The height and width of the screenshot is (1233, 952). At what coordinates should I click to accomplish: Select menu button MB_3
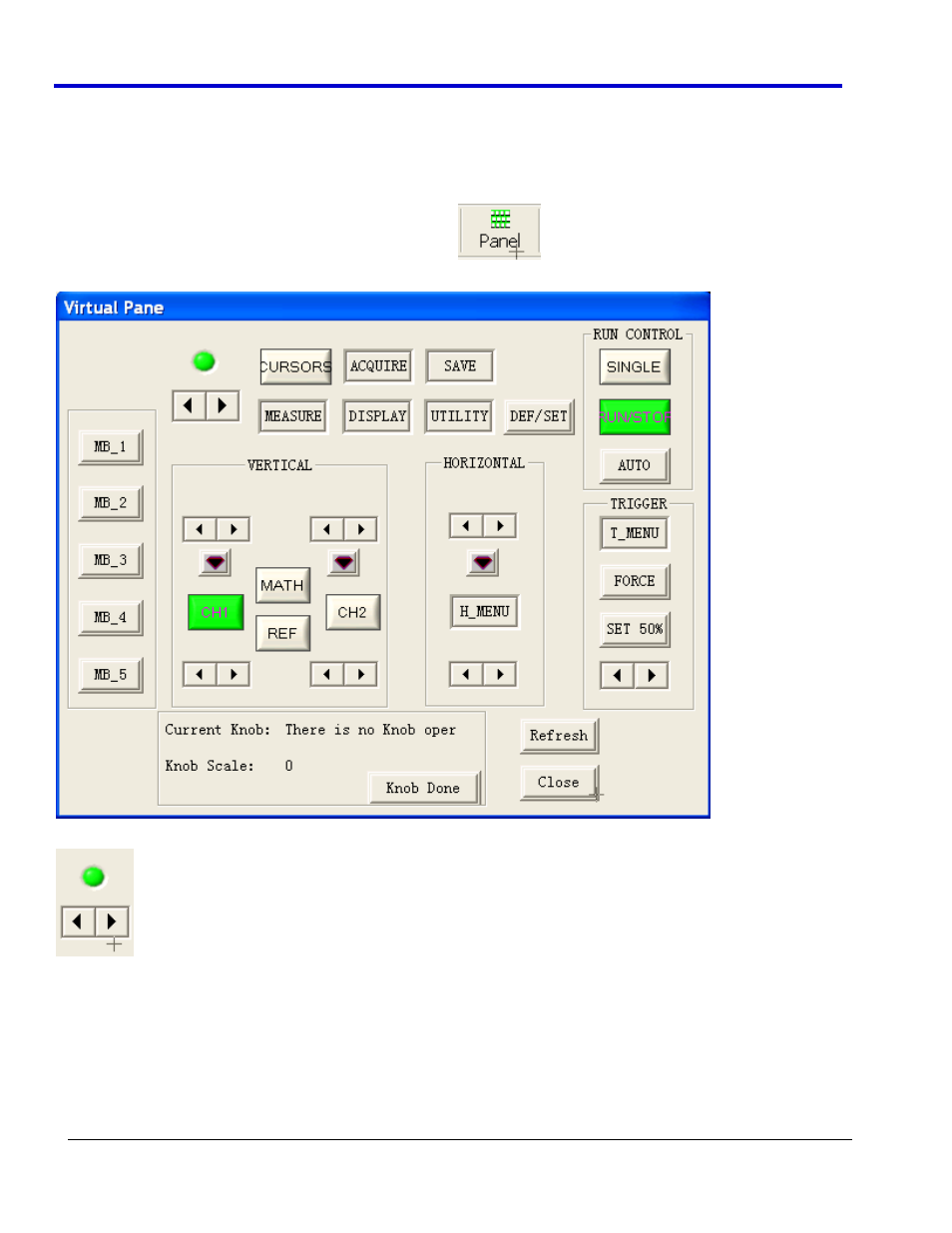(x=111, y=561)
